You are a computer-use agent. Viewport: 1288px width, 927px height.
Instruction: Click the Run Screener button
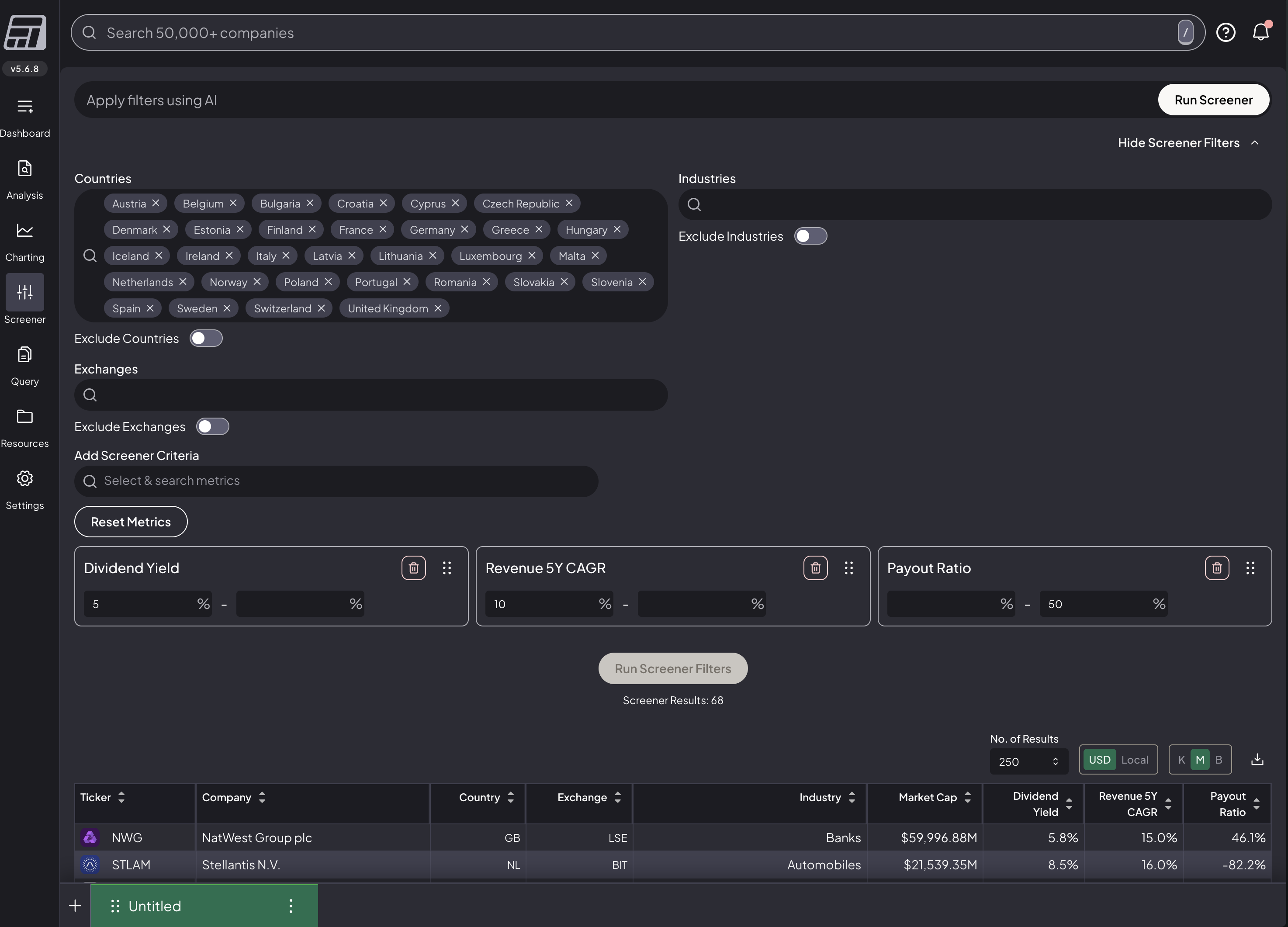(x=1213, y=100)
